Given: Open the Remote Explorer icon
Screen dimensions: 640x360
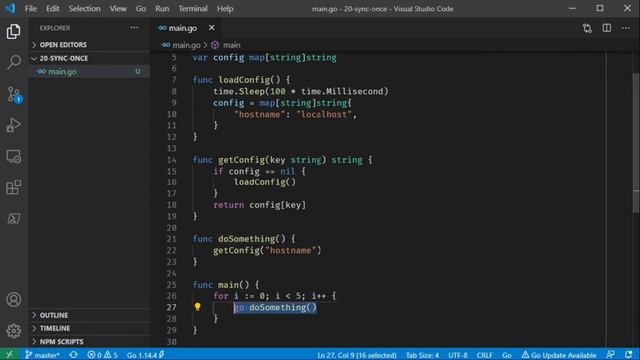Looking at the screenshot, I should [13, 156].
